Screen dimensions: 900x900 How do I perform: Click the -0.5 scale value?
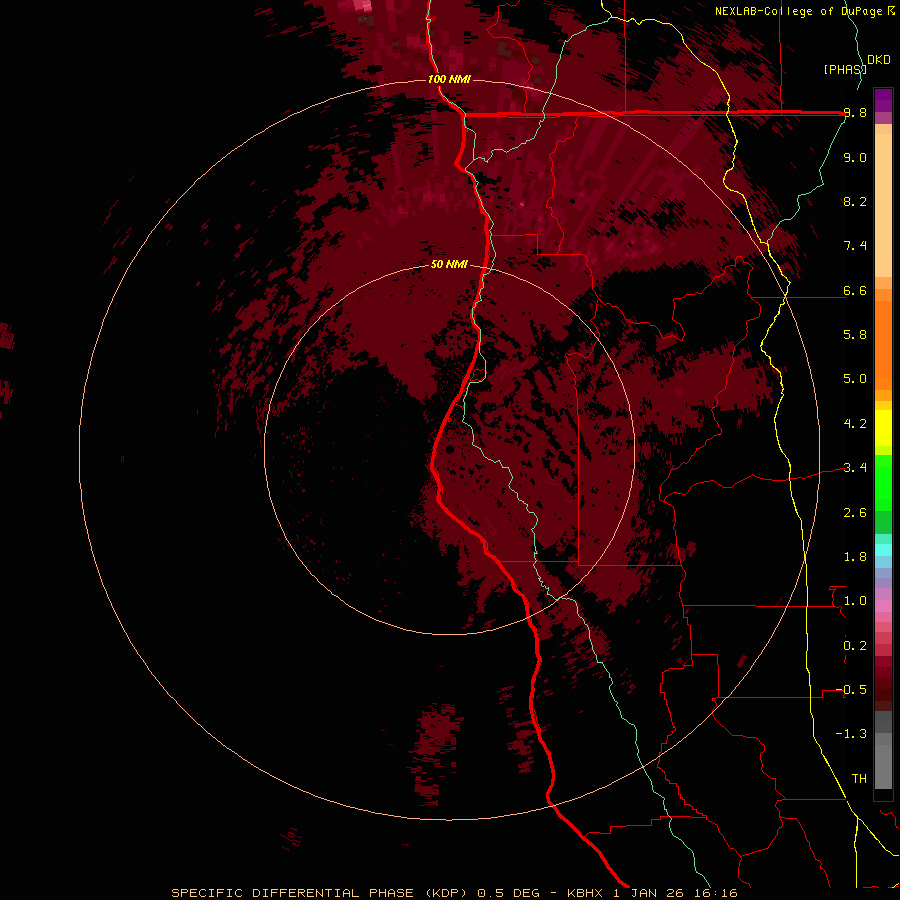click(851, 690)
